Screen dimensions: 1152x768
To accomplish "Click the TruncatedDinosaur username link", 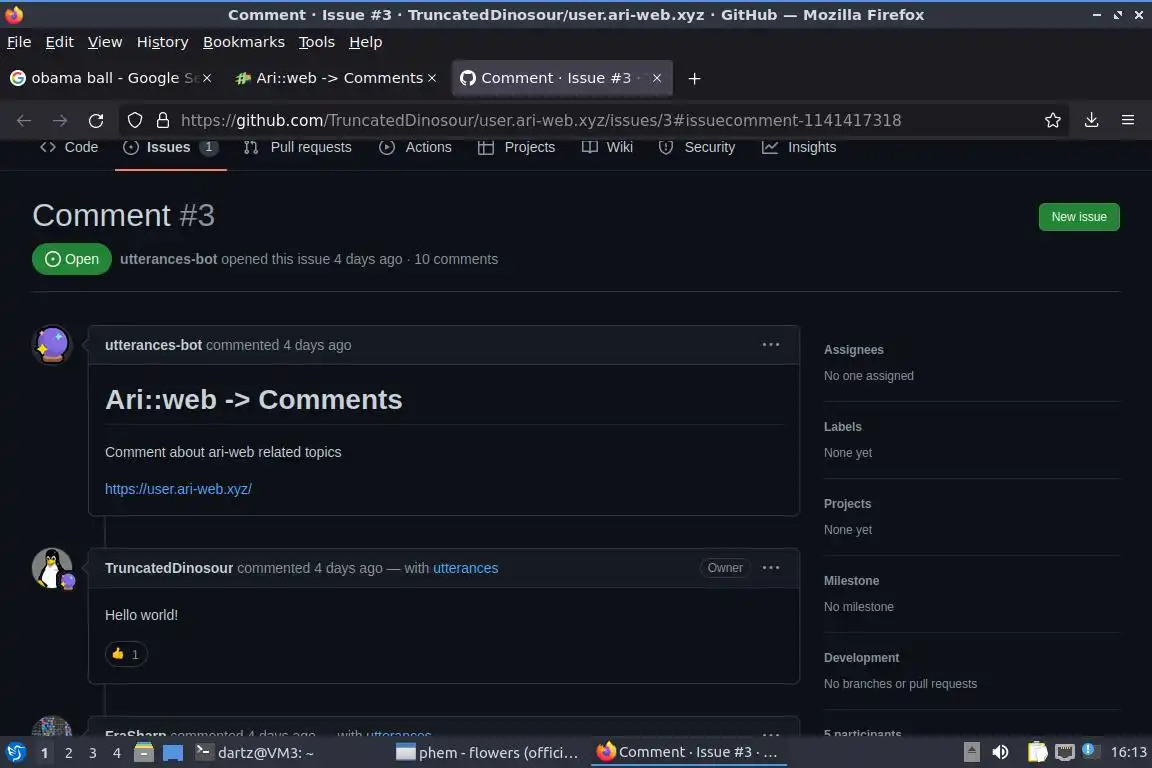I will coord(169,568).
